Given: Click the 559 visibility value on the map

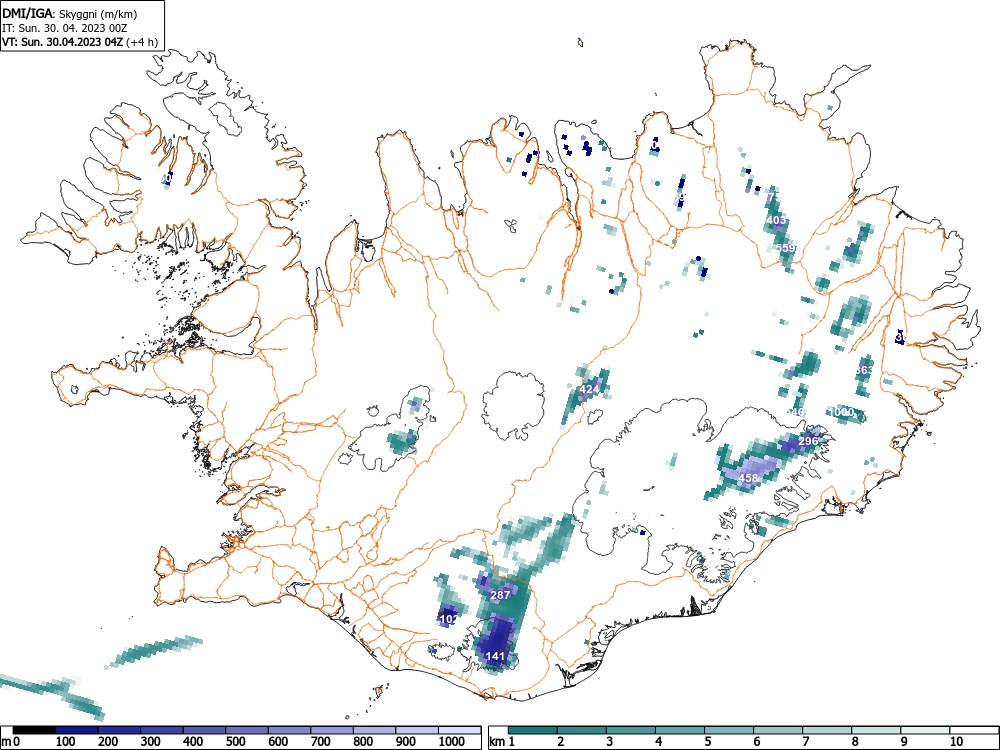Looking at the screenshot, I should point(786,248).
